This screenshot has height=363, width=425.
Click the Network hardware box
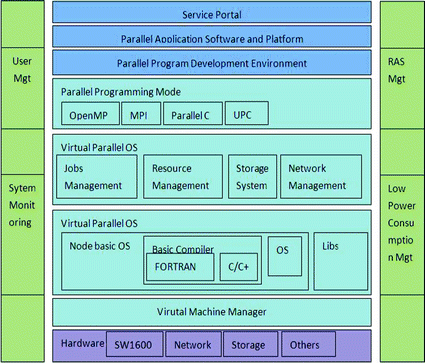193,344
